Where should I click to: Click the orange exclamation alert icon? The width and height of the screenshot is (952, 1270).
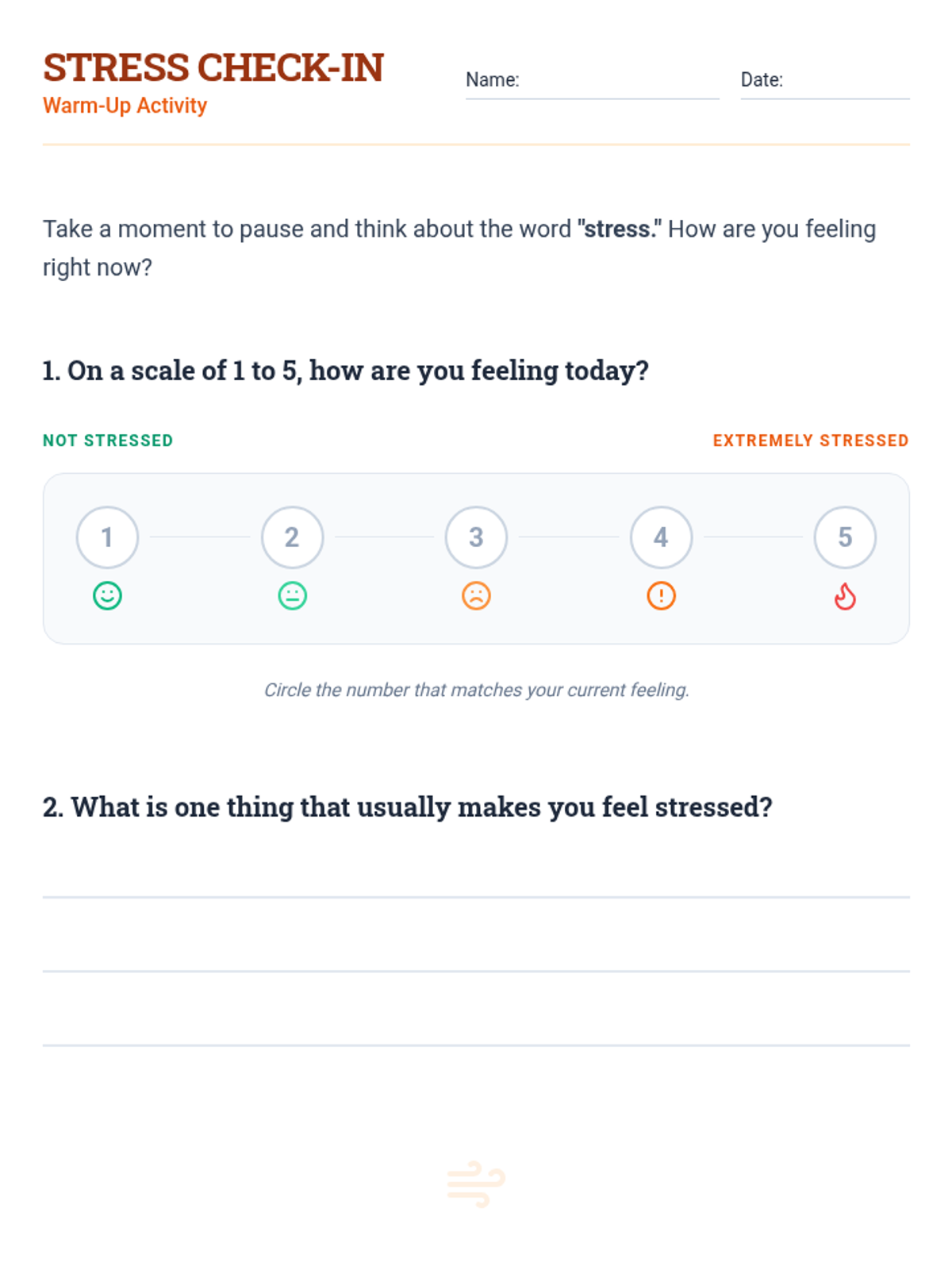tap(661, 595)
